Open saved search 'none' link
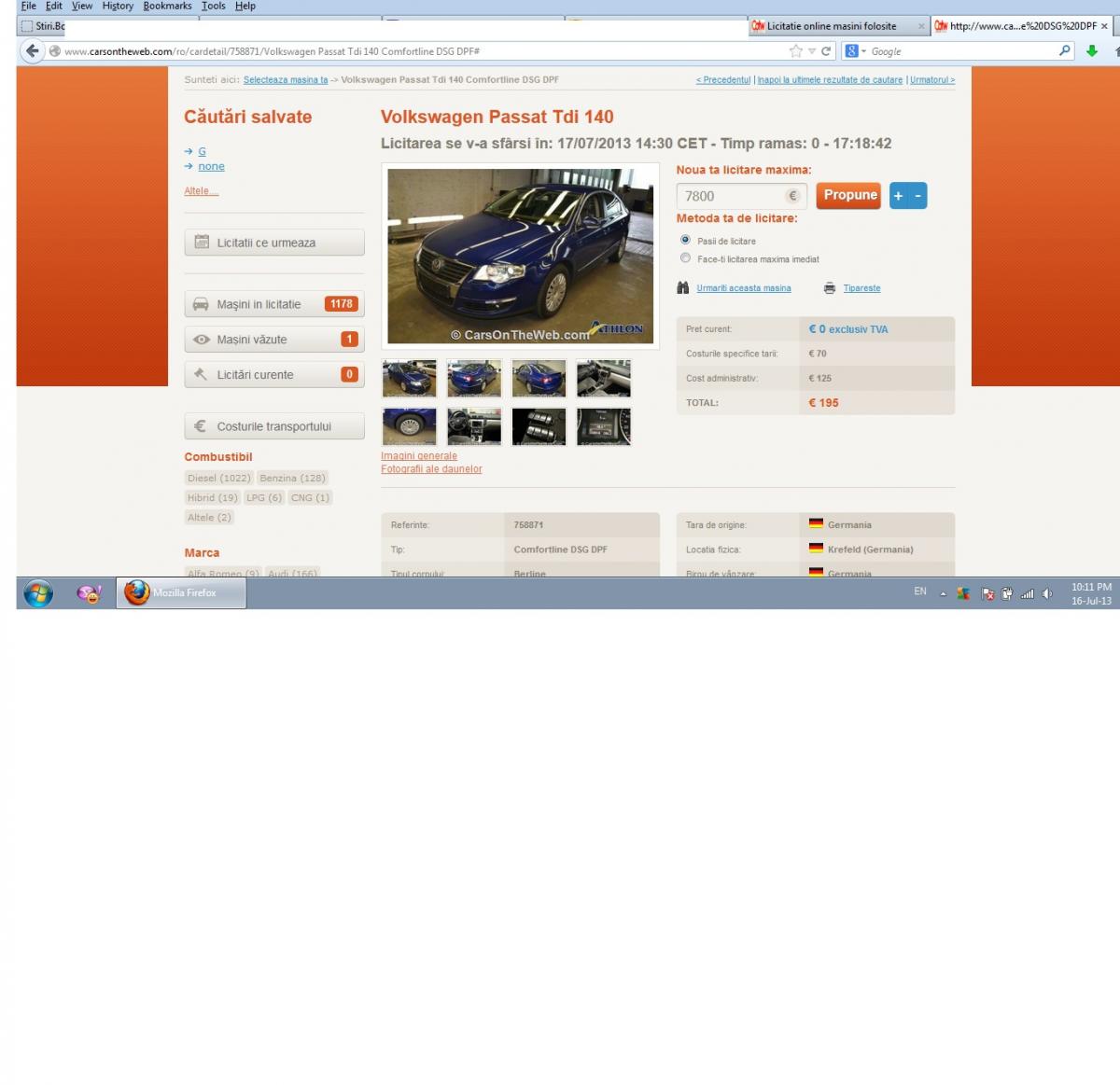Viewport: 1120px width, 1085px height. (x=211, y=166)
